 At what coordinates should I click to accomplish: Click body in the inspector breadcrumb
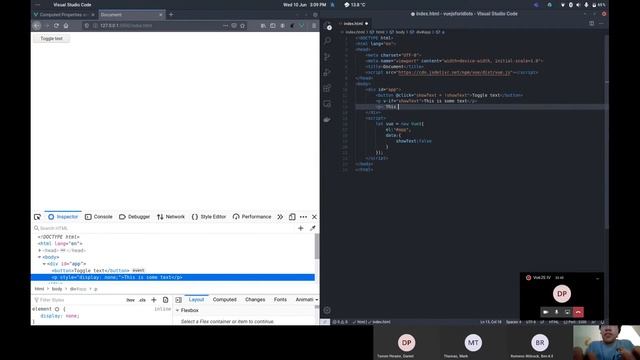[57, 289]
